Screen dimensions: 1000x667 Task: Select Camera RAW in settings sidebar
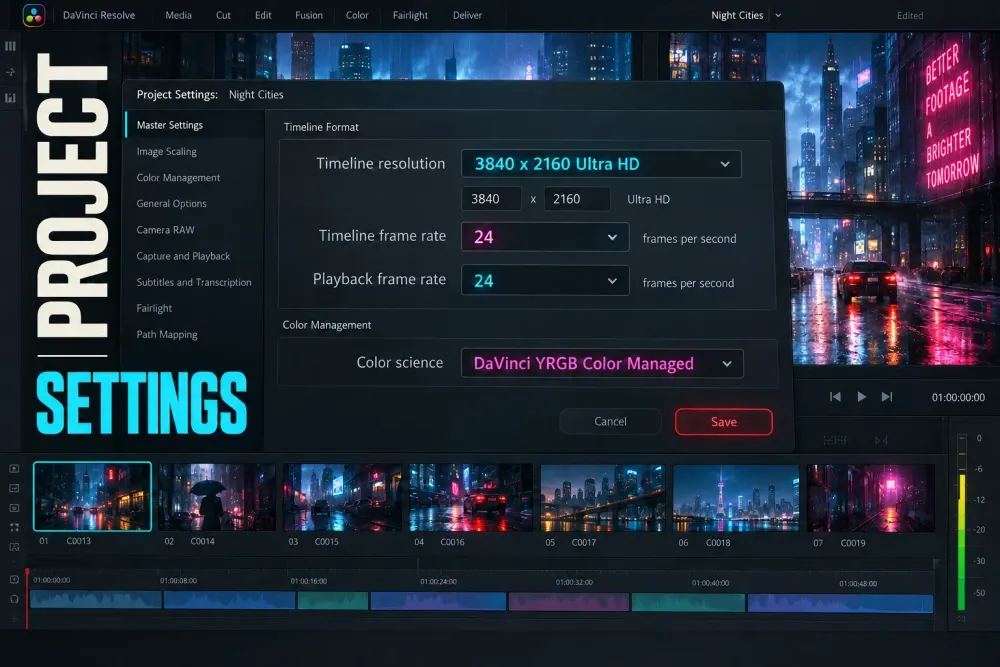165,230
